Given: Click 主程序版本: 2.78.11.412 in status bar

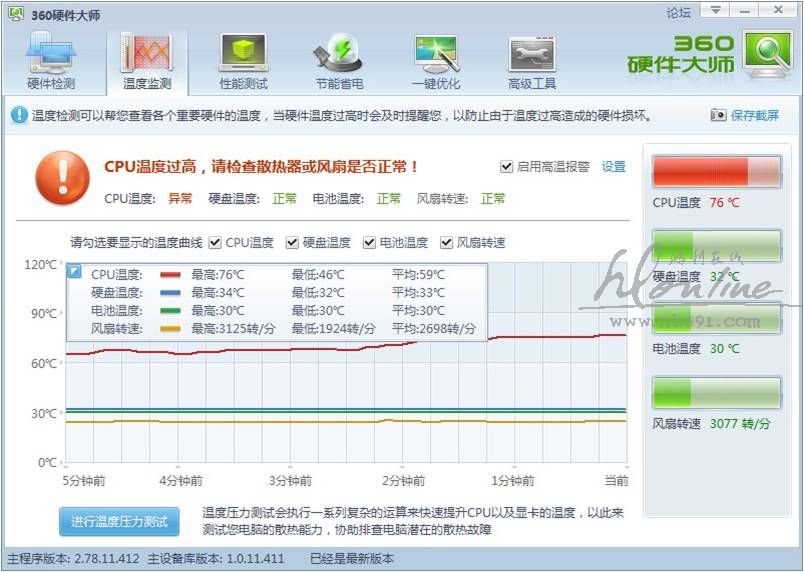Looking at the screenshot, I should (x=73, y=559).
